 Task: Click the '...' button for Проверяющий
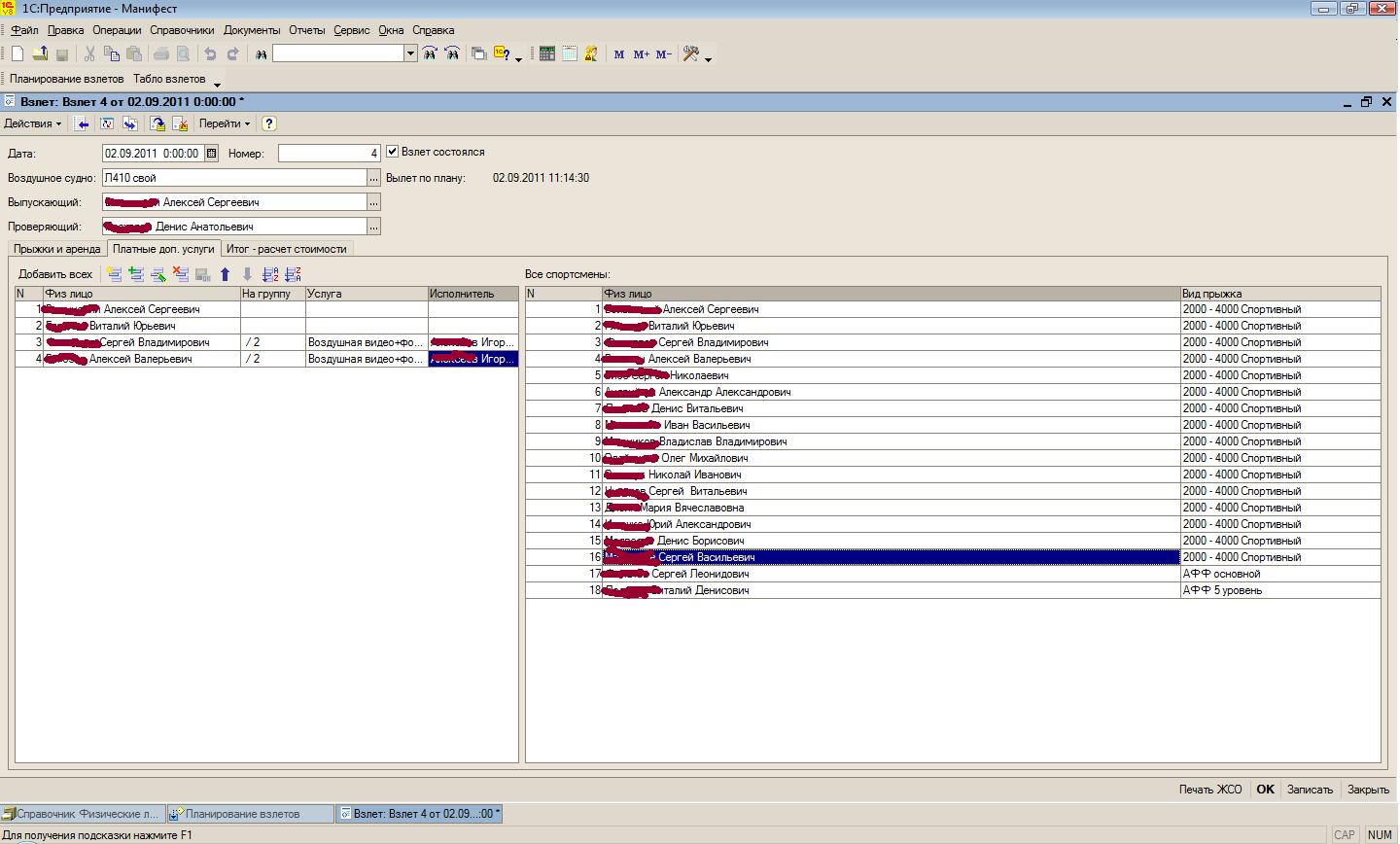pyautogui.click(x=374, y=227)
